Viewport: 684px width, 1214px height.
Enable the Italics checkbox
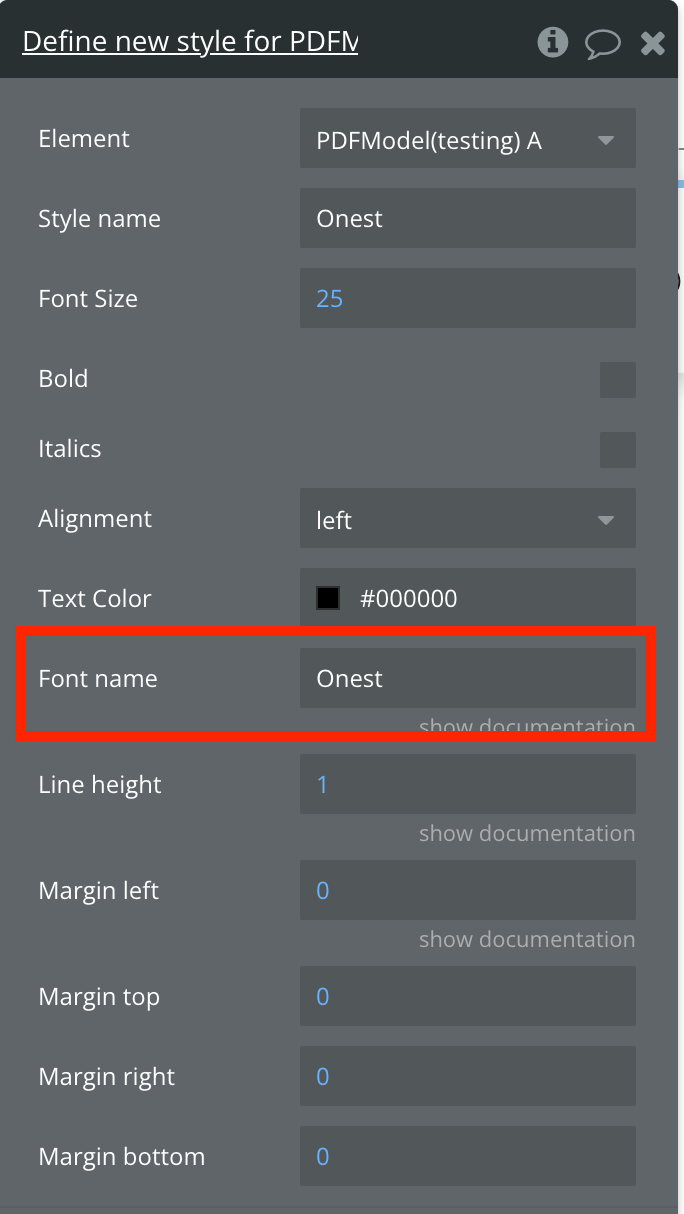click(x=618, y=450)
